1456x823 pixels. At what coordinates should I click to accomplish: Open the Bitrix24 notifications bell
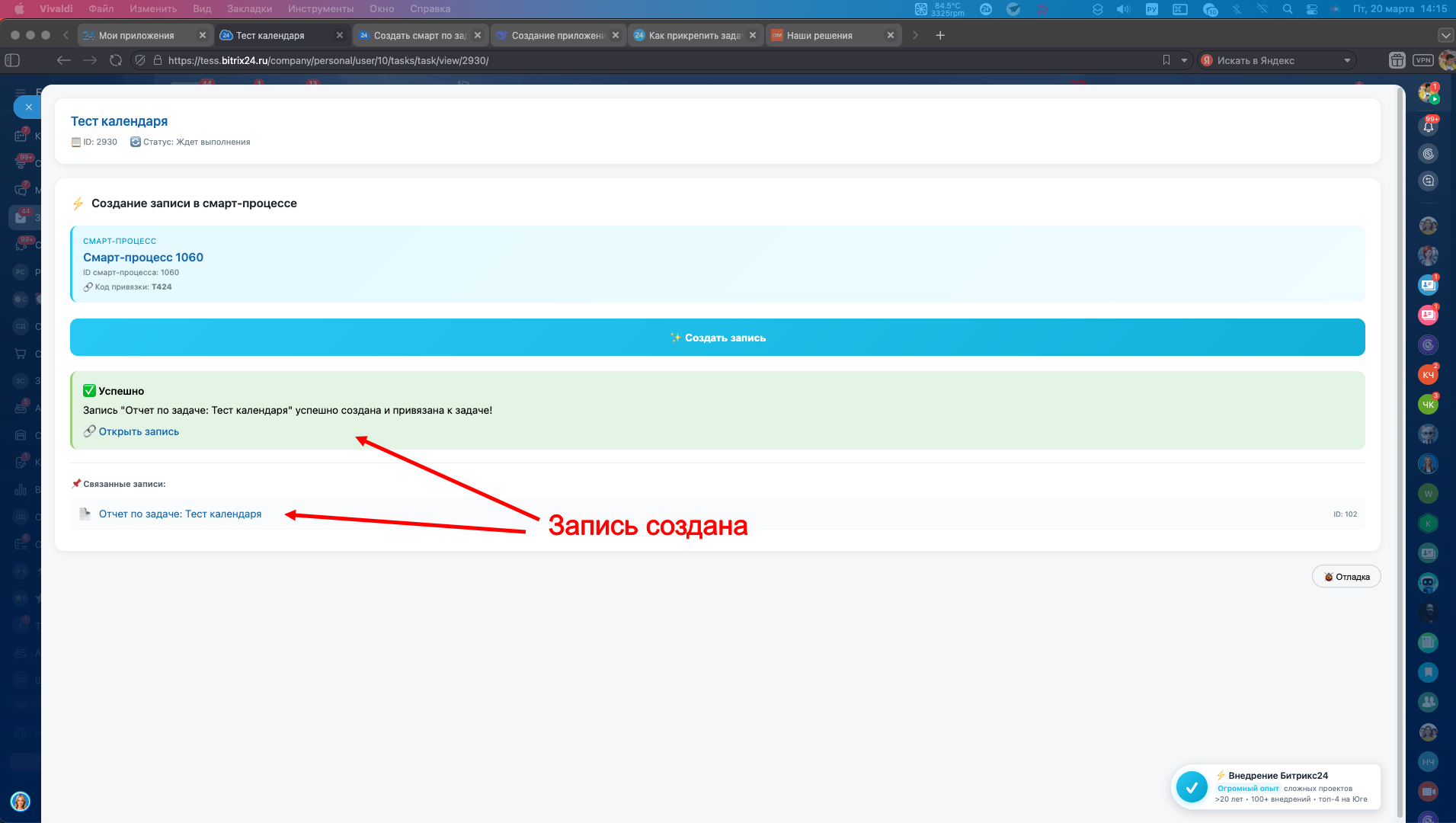point(1428,126)
